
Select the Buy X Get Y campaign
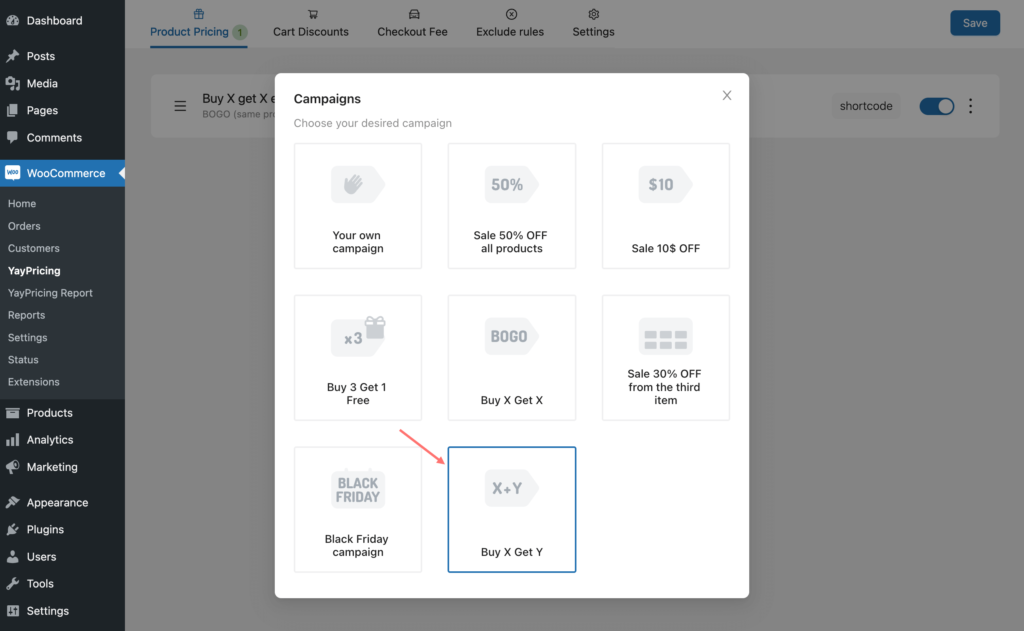click(512, 510)
